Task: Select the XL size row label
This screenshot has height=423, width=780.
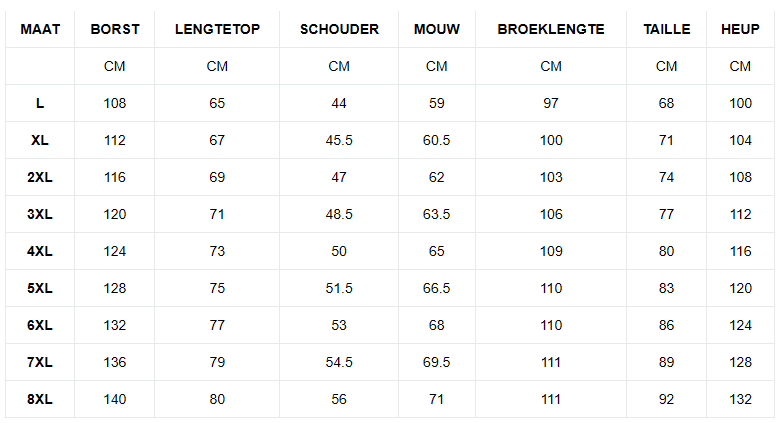Action: click(40, 140)
